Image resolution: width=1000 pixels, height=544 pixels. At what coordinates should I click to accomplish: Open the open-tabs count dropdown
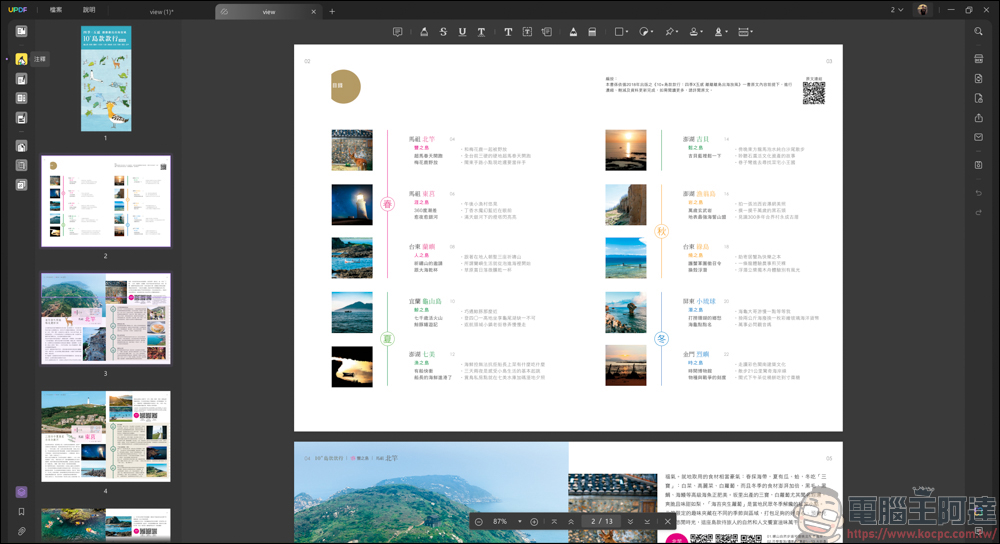pyautogui.click(x=897, y=10)
